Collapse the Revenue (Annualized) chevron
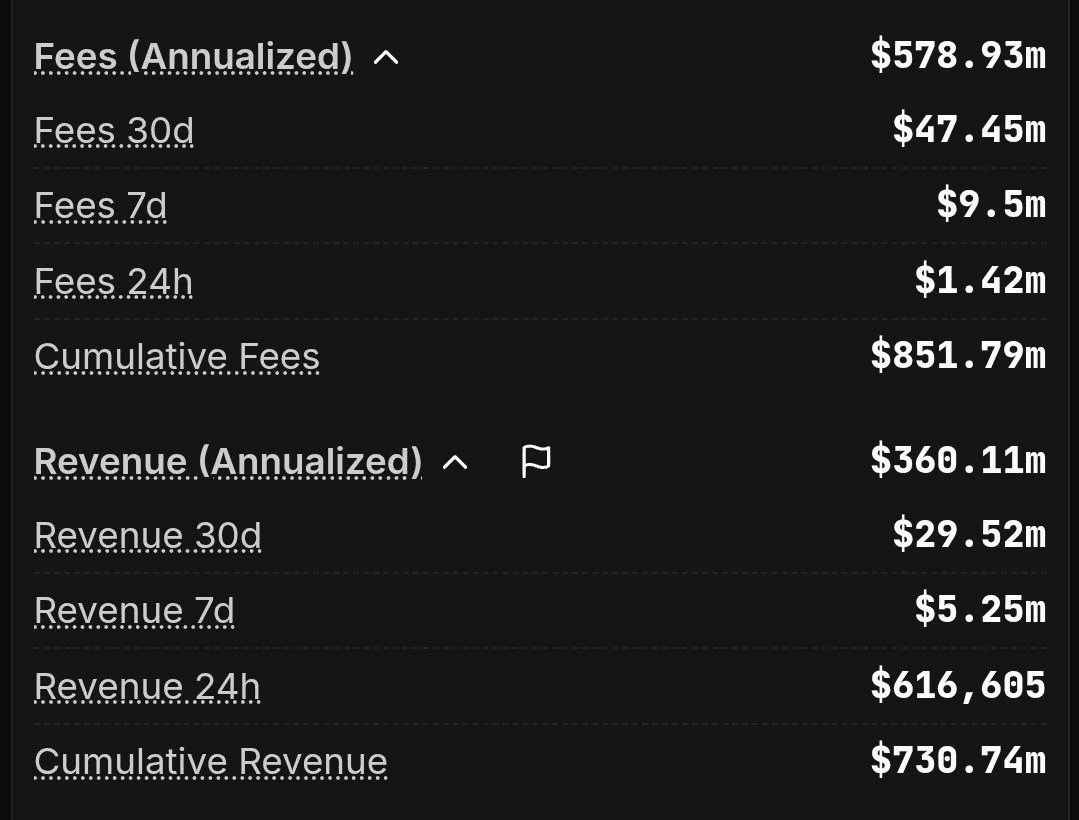Viewport: 1079px width, 820px height. [455, 462]
